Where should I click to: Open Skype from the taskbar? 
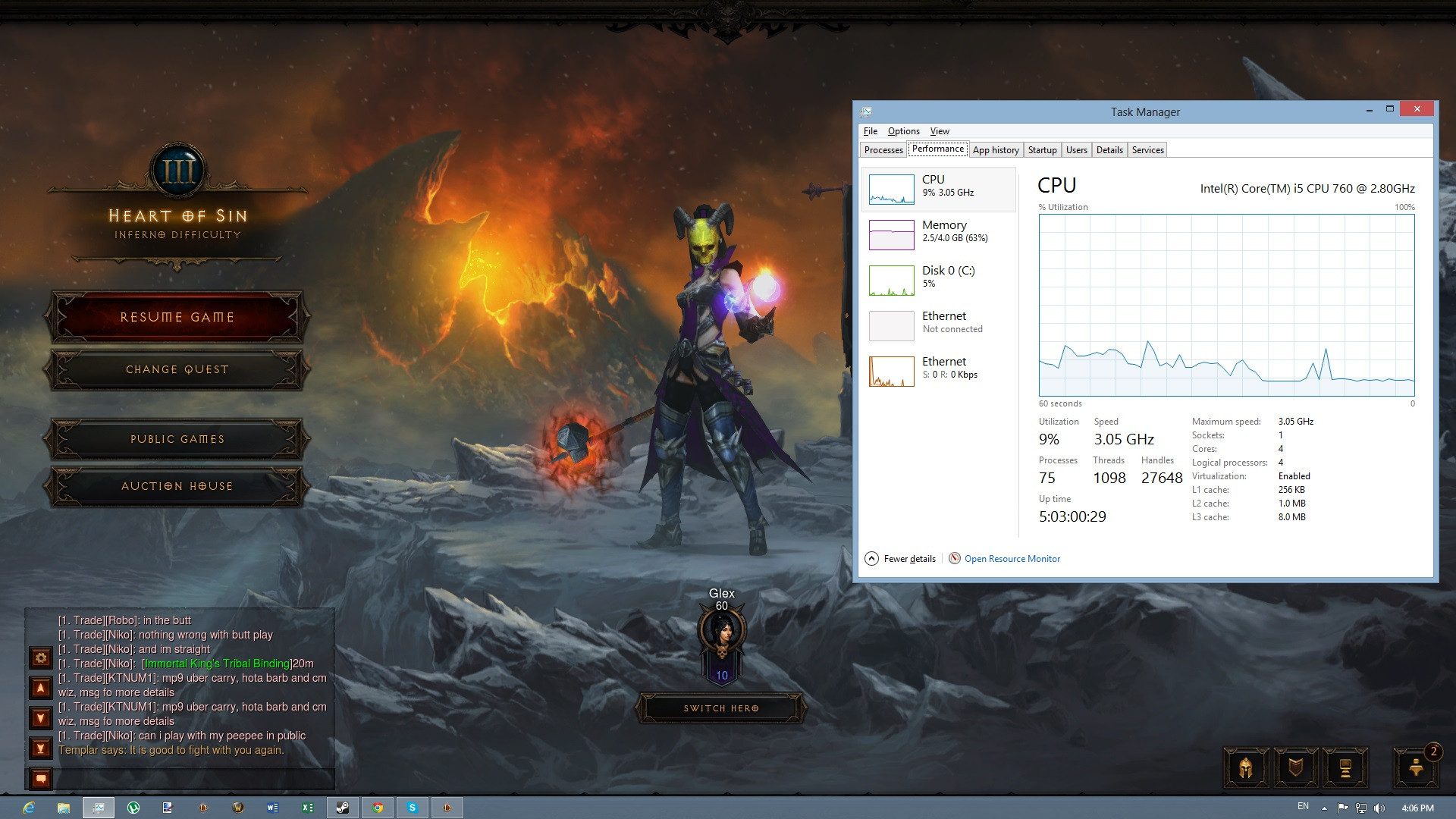[x=413, y=808]
